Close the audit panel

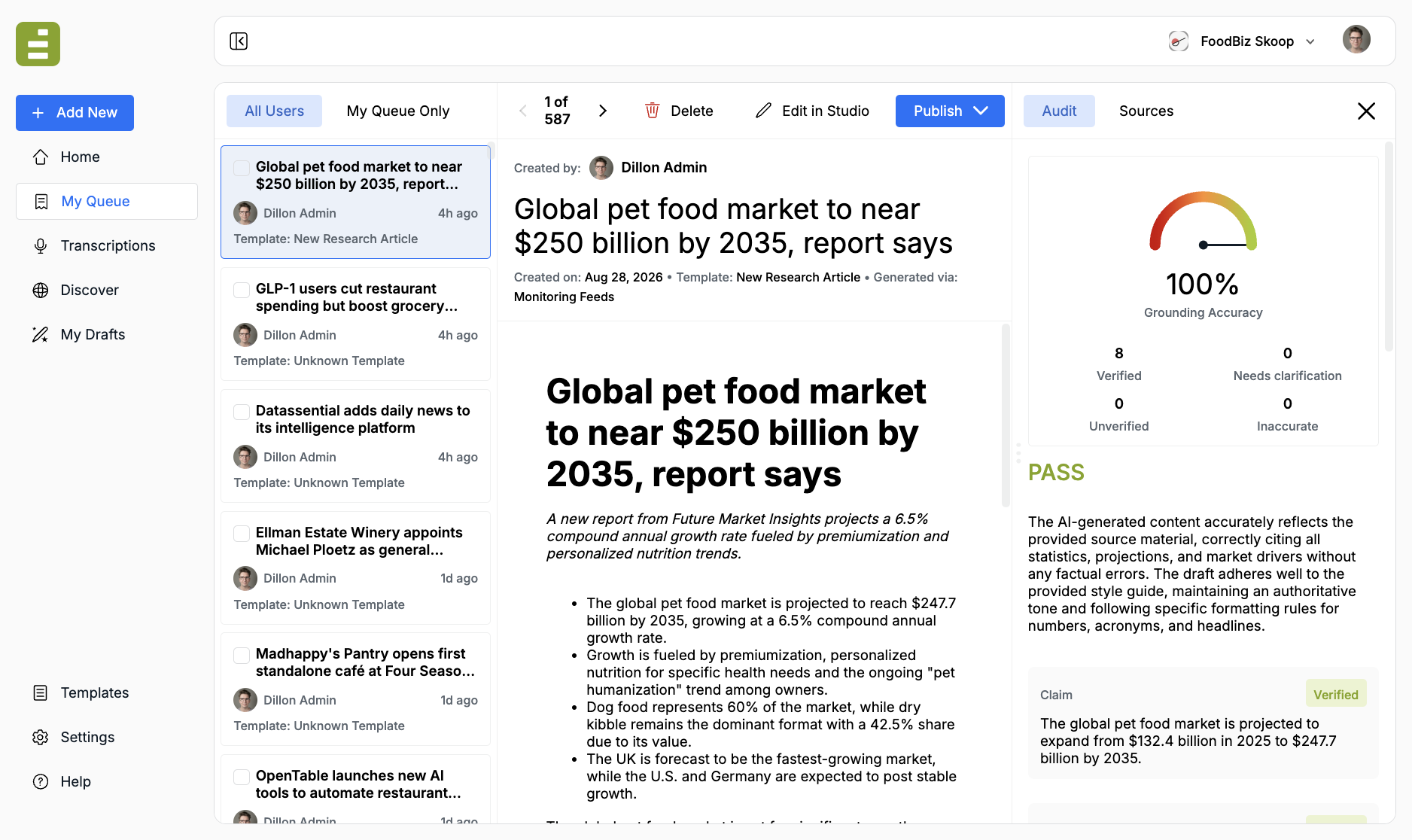1366,111
